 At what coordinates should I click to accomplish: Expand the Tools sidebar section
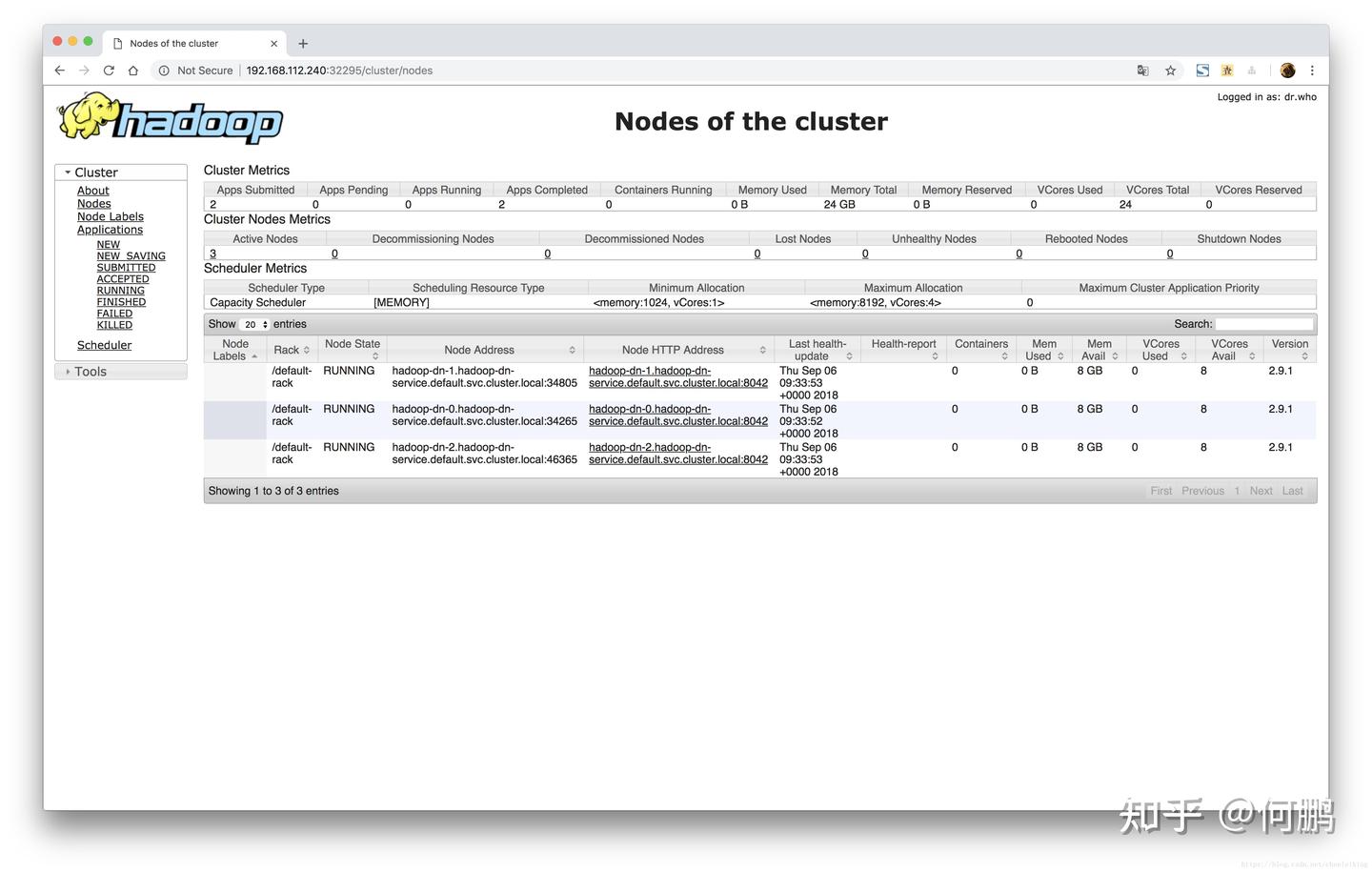tap(121, 372)
